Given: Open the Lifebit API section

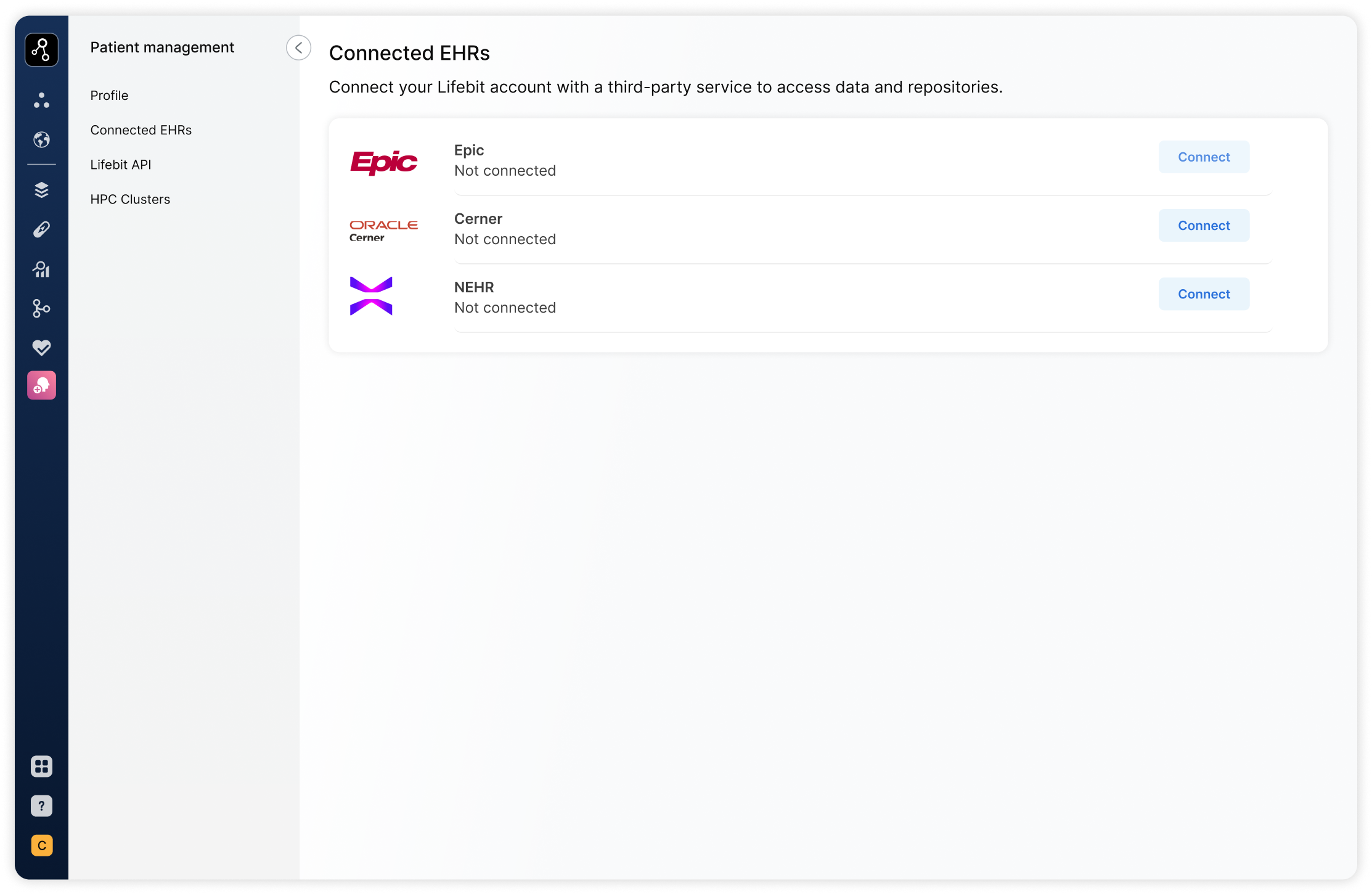Looking at the screenshot, I should (121, 165).
